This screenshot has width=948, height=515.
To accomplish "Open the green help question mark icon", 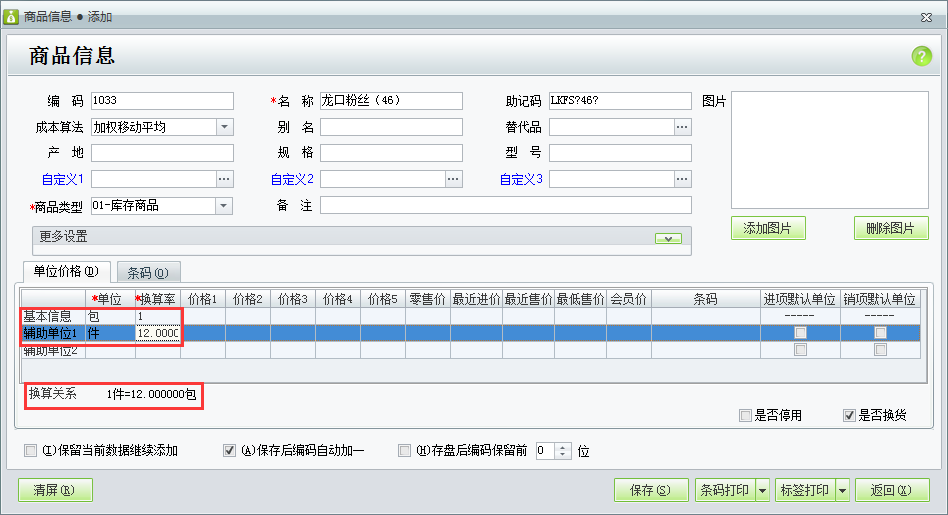I will tap(921, 56).
